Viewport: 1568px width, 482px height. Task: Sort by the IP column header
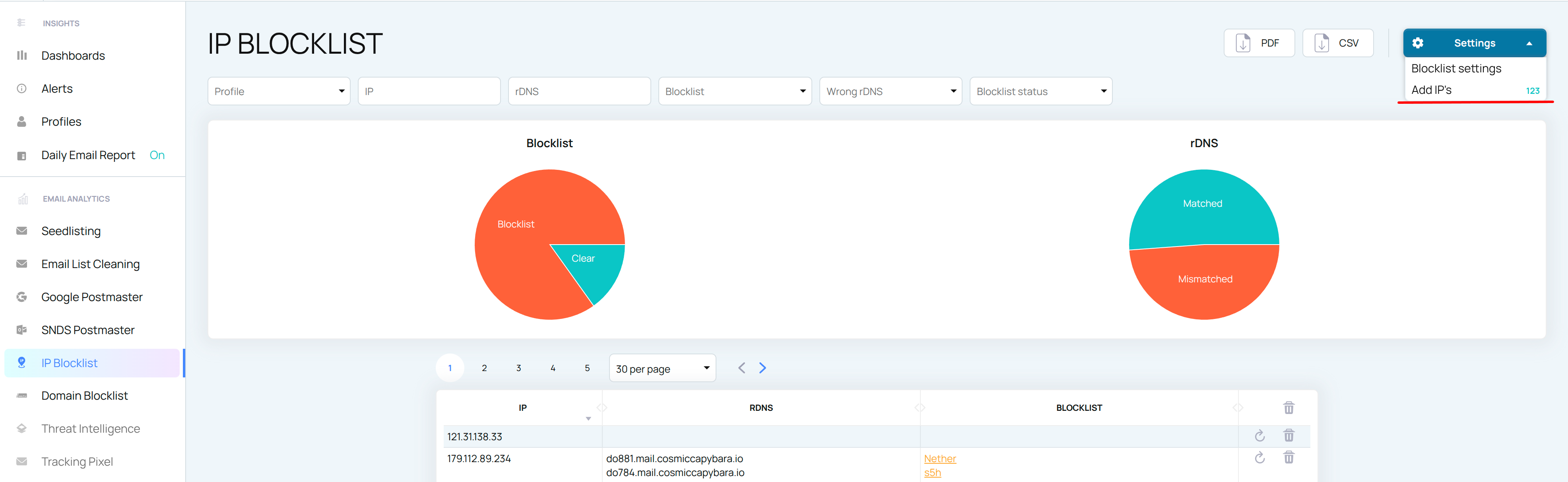[522, 408]
